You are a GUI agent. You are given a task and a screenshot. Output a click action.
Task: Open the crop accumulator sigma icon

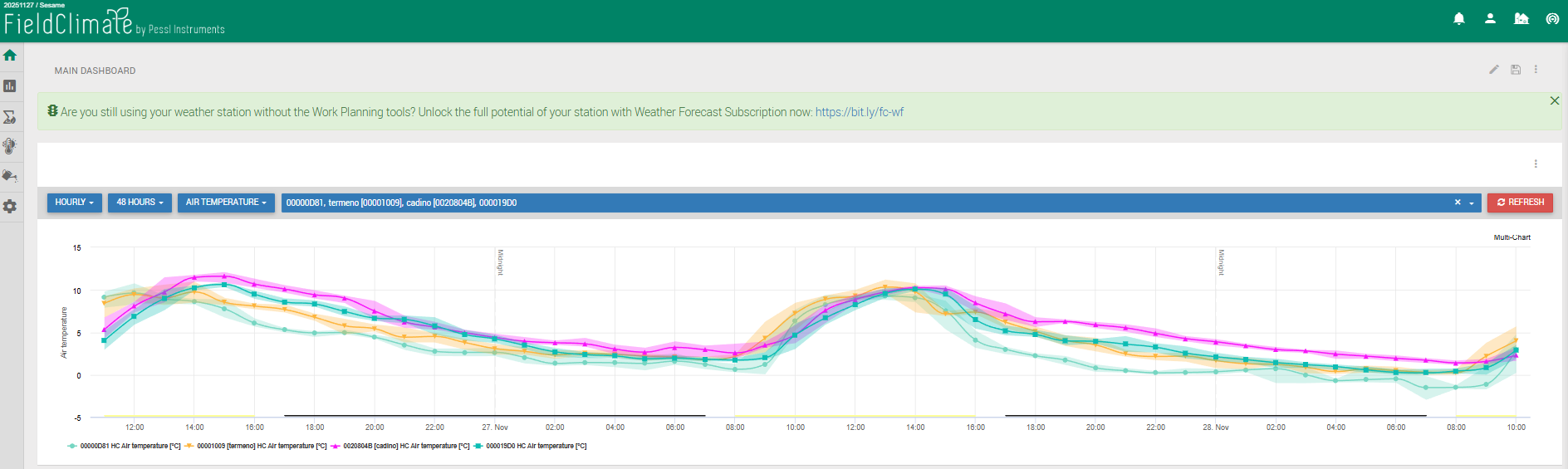tap(10, 117)
